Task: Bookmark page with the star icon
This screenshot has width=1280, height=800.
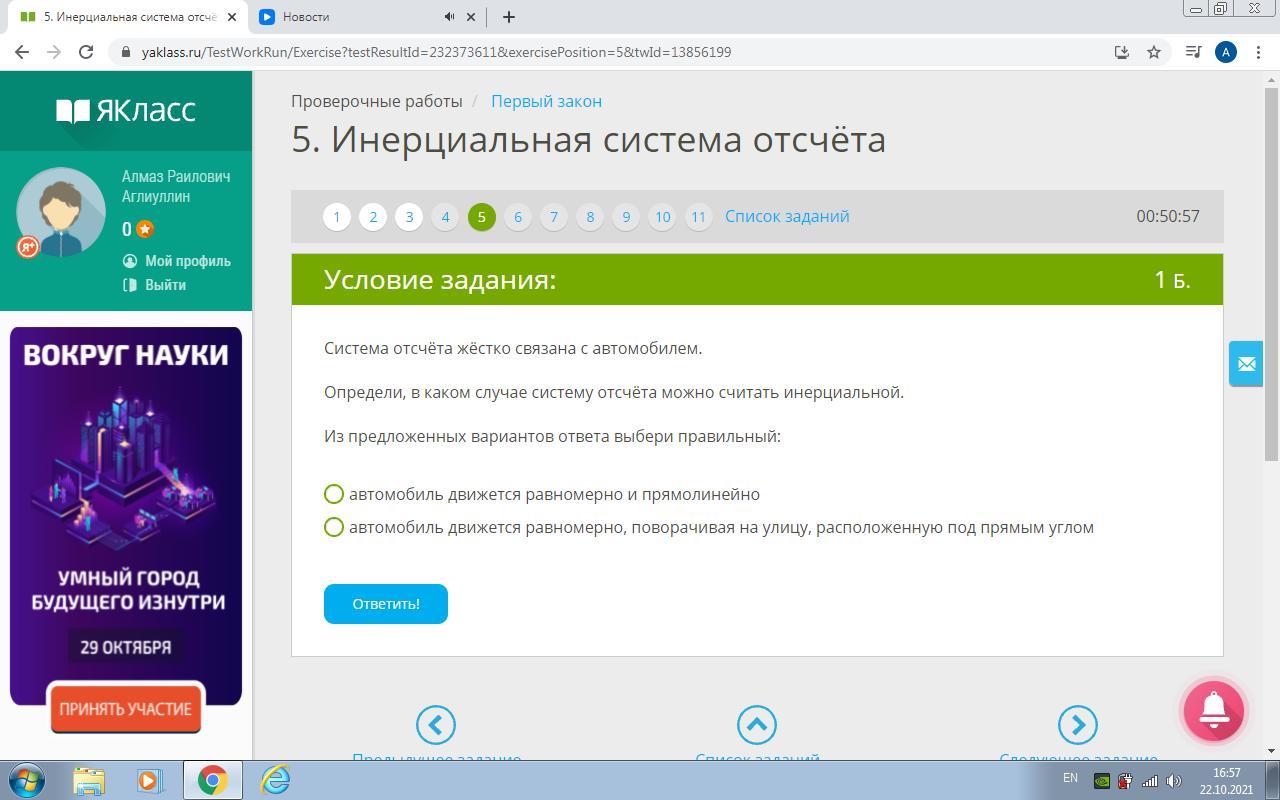Action: pyautogui.click(x=1154, y=52)
